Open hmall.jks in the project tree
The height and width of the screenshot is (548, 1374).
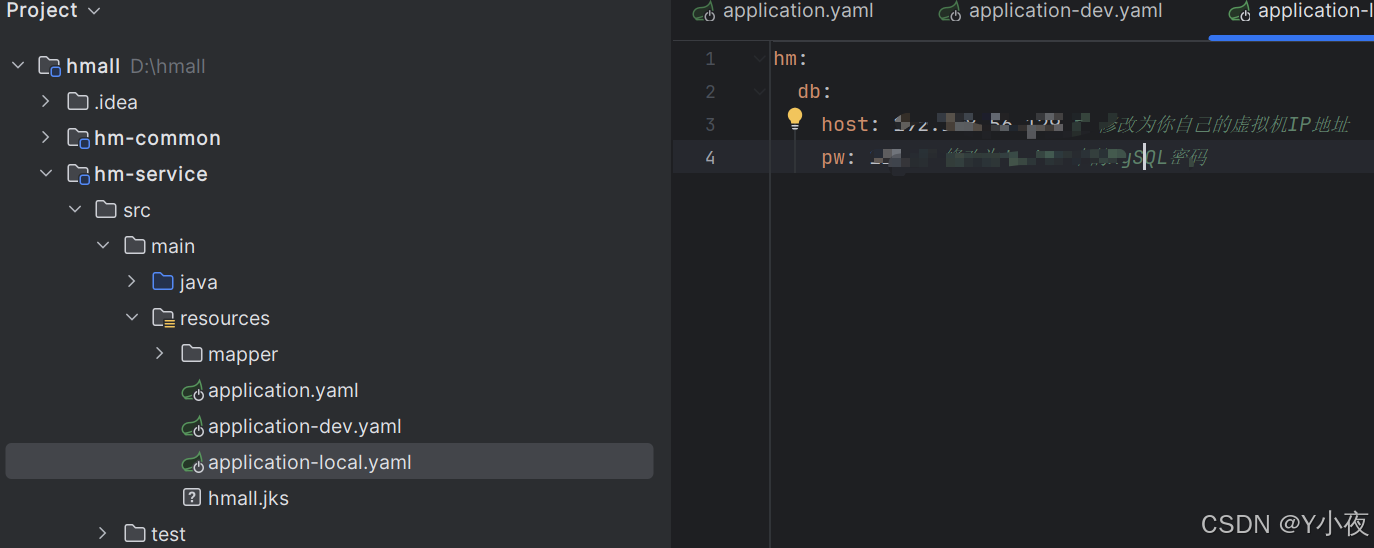click(x=248, y=498)
